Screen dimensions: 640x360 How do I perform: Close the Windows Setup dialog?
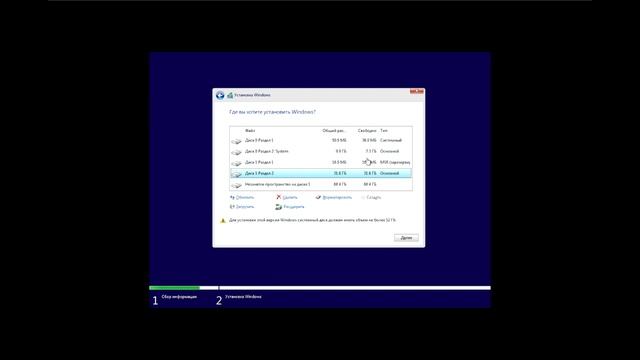click(x=417, y=91)
